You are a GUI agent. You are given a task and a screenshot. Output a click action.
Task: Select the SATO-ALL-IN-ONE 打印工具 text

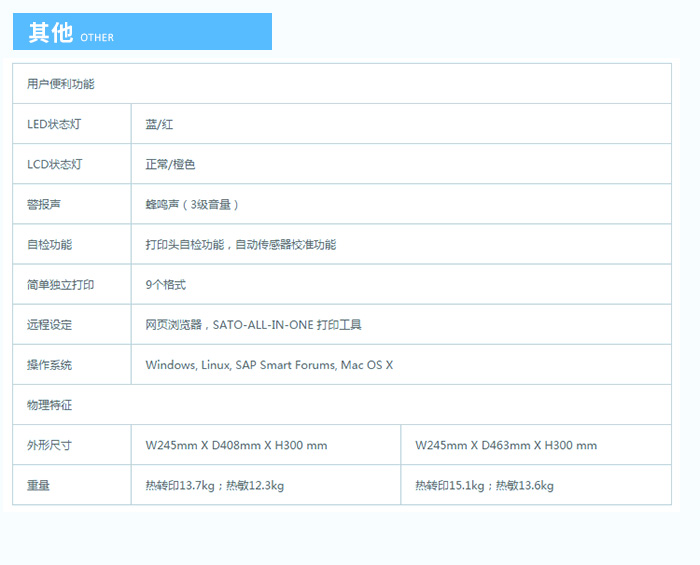[287, 325]
